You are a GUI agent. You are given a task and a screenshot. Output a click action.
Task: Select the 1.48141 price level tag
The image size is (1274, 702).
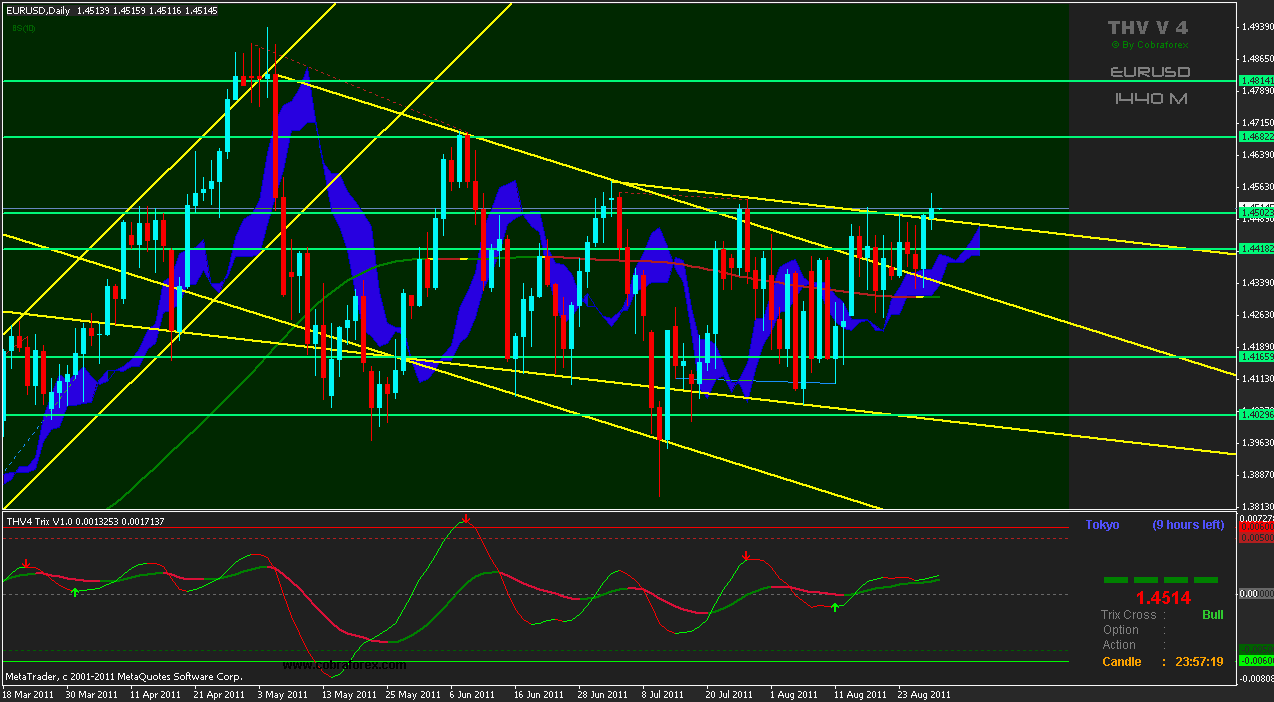pos(1255,81)
